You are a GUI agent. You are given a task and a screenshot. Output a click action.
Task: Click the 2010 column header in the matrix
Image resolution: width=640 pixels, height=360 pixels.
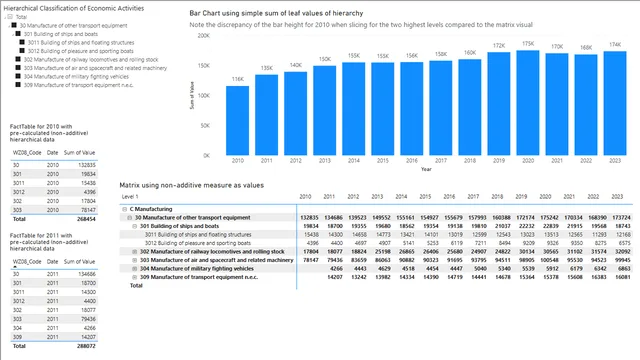(305, 197)
